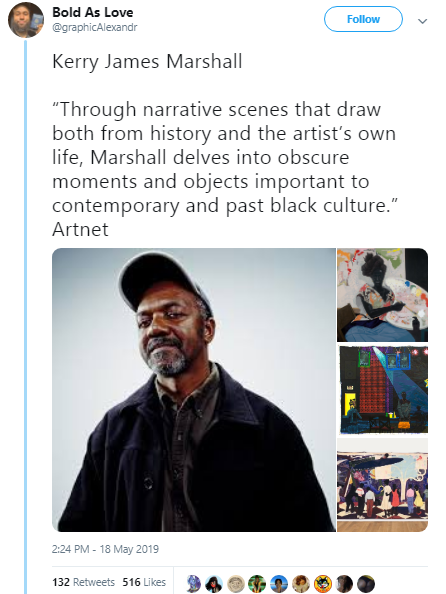Open the Bold As Love display name
446x594 pixels.
point(92,12)
